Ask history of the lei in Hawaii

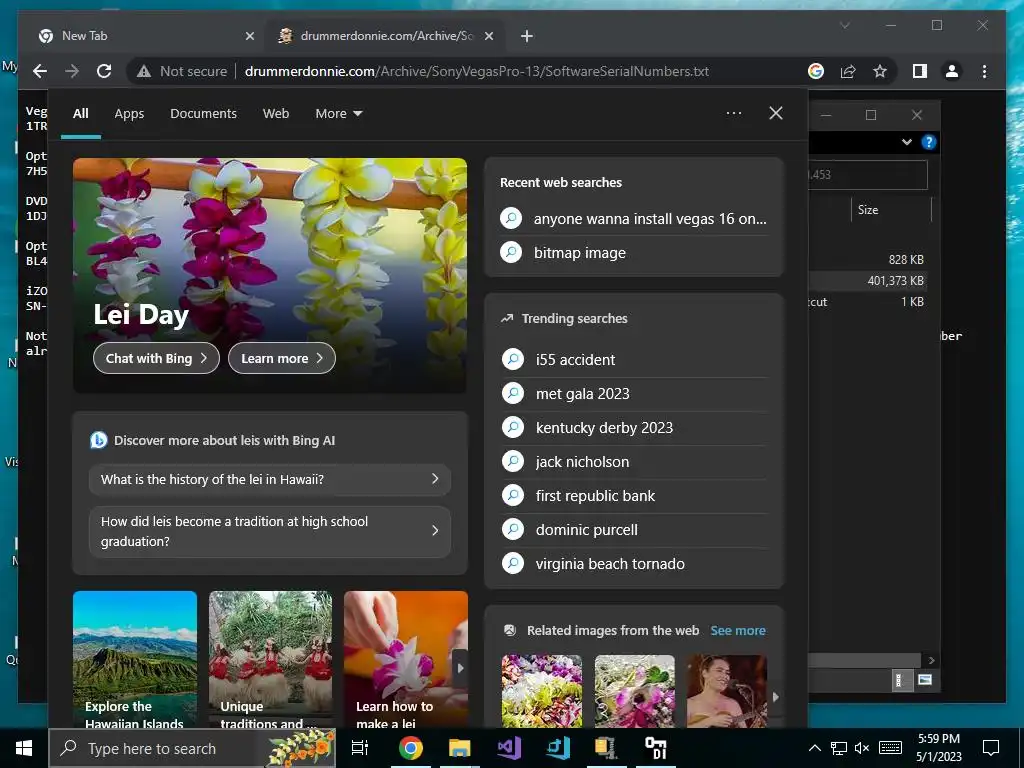[270, 479]
